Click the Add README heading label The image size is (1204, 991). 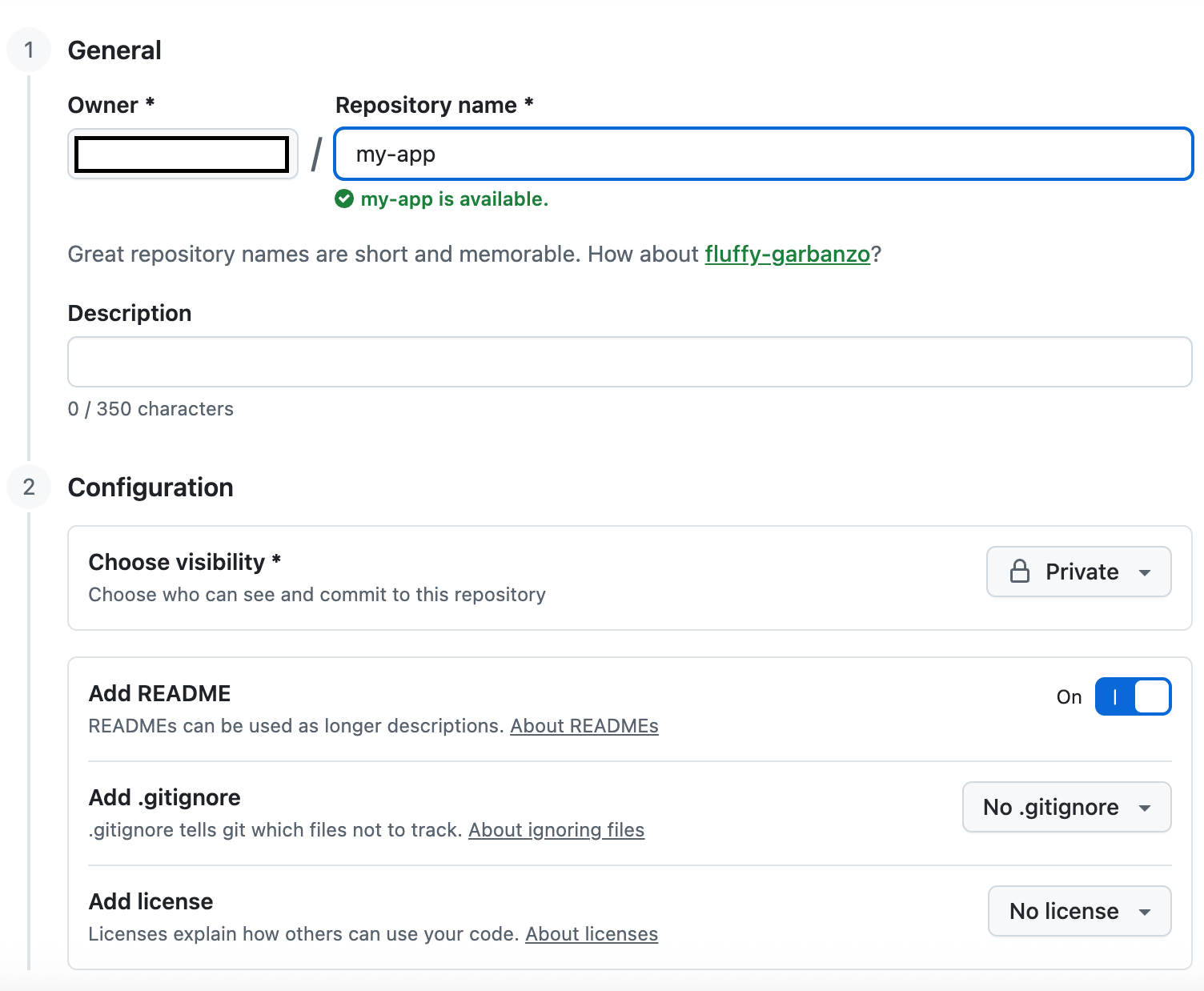(x=160, y=693)
